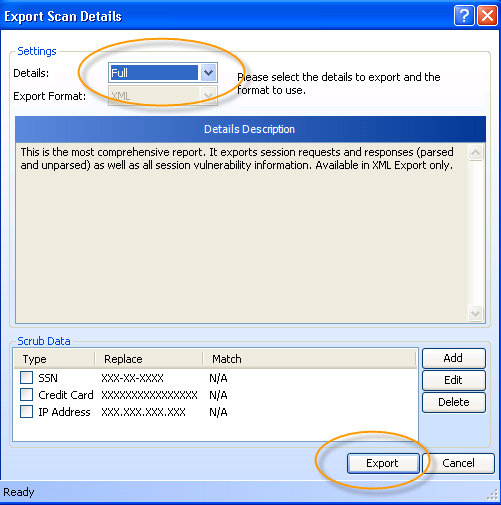Viewport: 501px width, 505px height.
Task: Click the description scrollbar up arrow
Action: click(475, 153)
